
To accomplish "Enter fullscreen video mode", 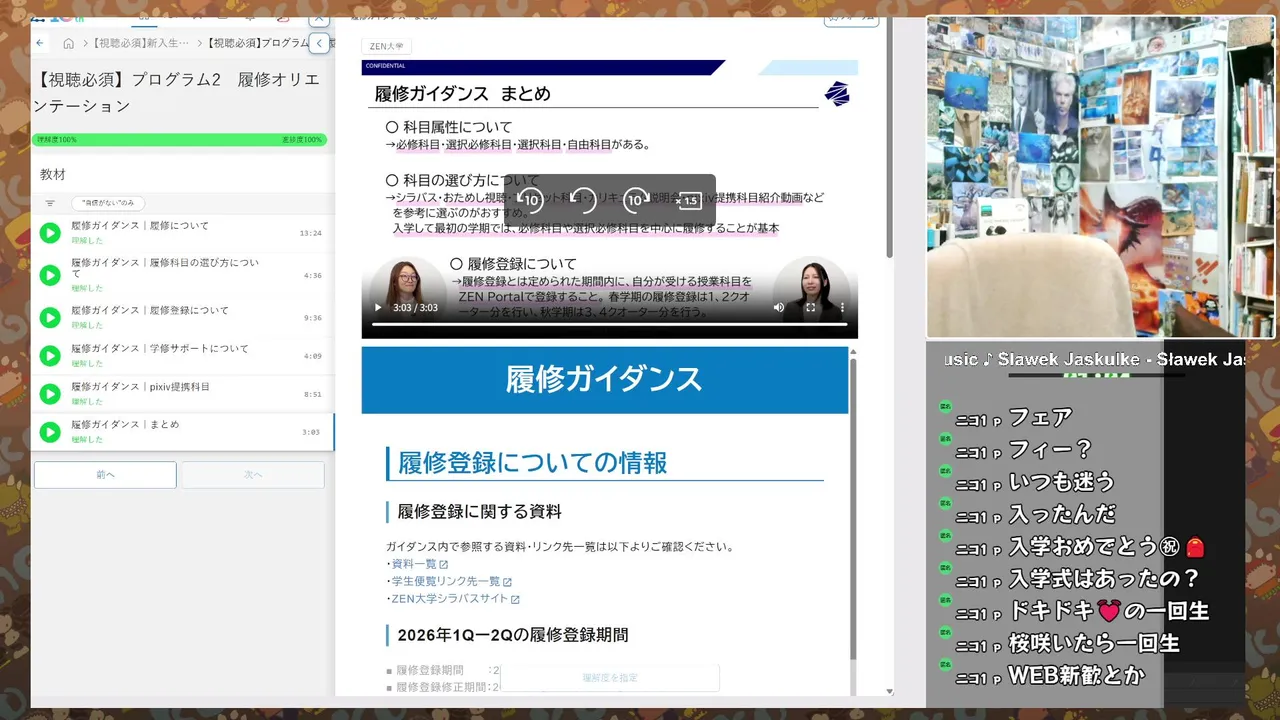I will point(811,307).
